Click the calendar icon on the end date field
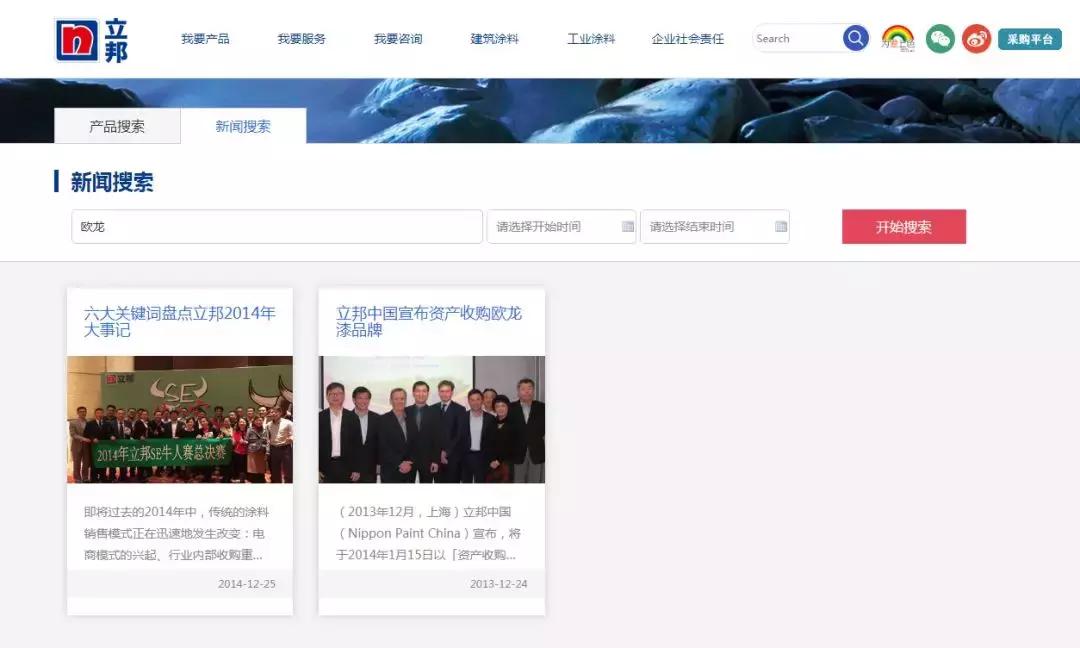This screenshot has height=648, width=1080. [779, 226]
